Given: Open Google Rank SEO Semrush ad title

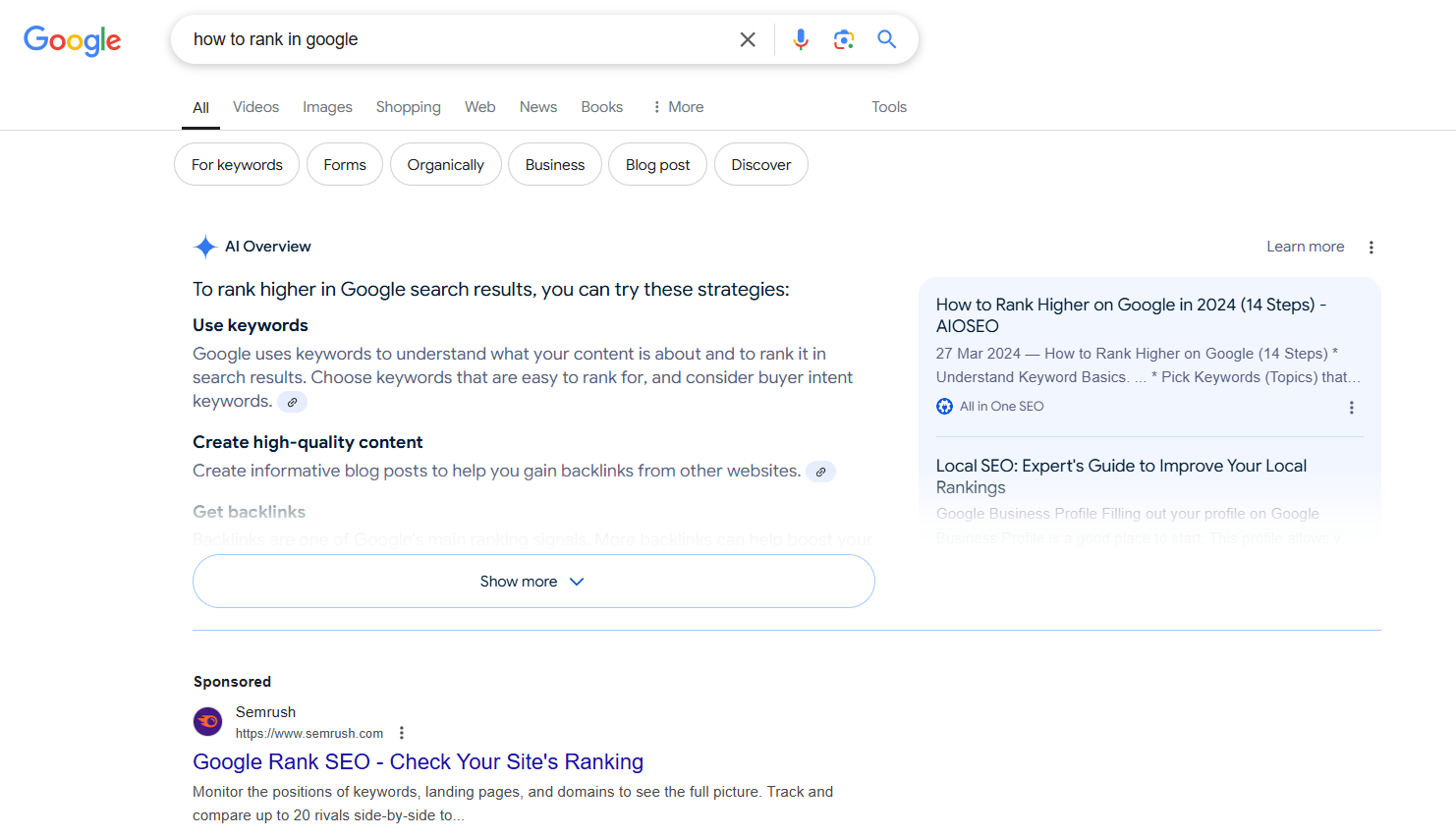Looking at the screenshot, I should pyautogui.click(x=419, y=762).
